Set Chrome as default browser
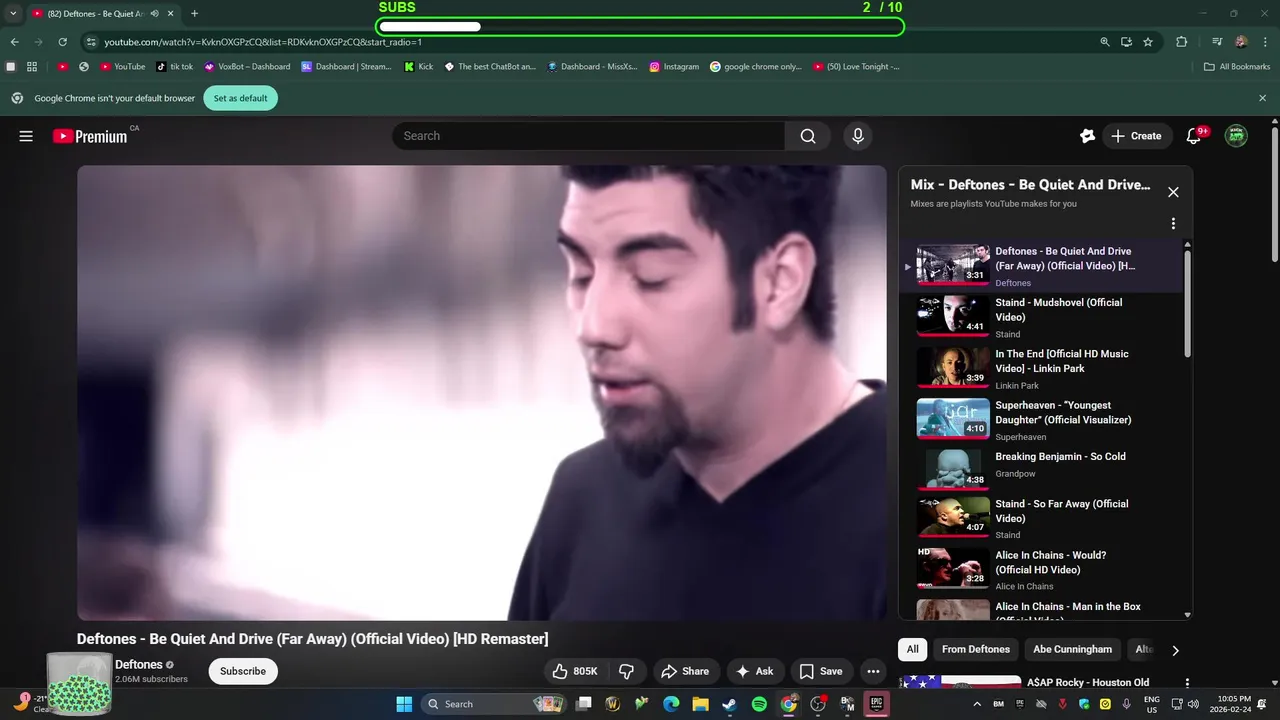The image size is (1280, 720). [x=240, y=98]
